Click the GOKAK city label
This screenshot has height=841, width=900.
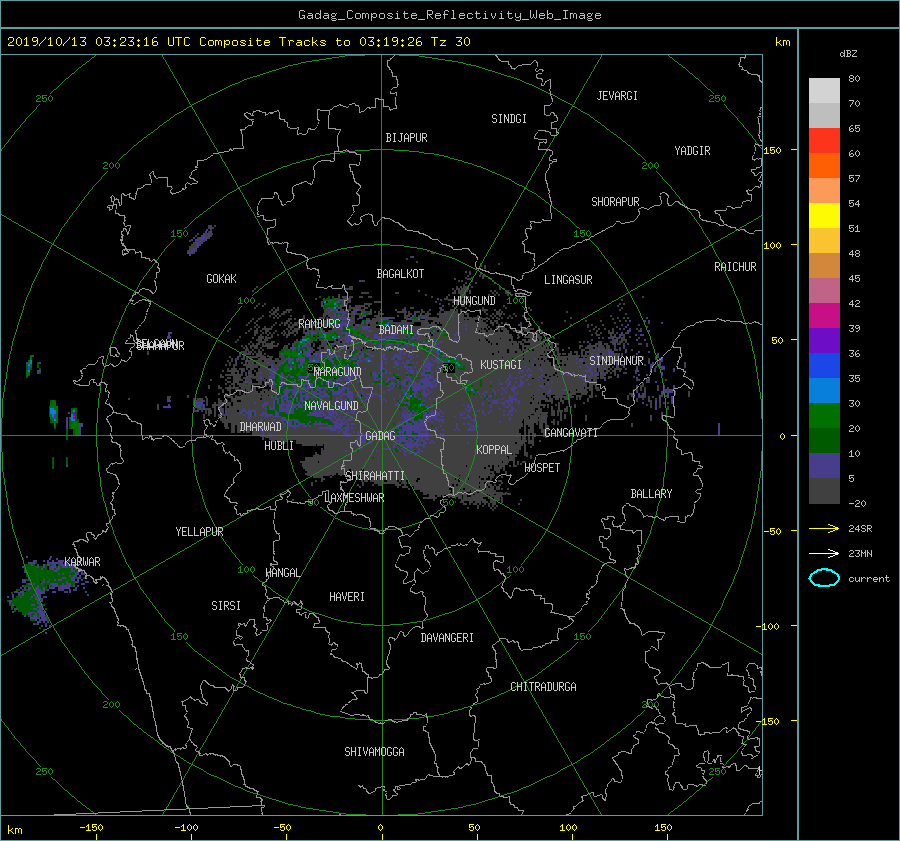(x=221, y=279)
